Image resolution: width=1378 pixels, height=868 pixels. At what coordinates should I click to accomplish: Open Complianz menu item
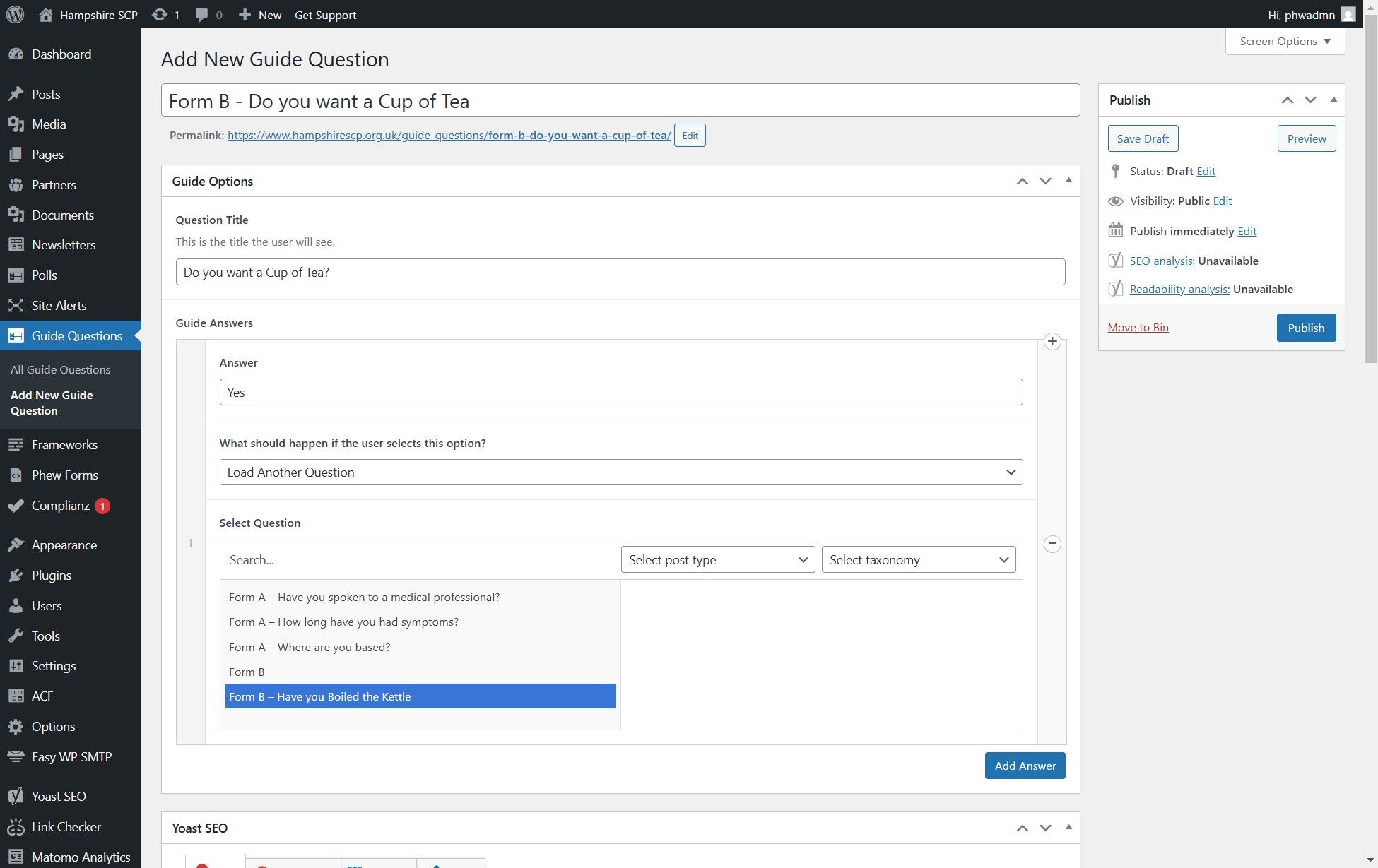pos(61,505)
